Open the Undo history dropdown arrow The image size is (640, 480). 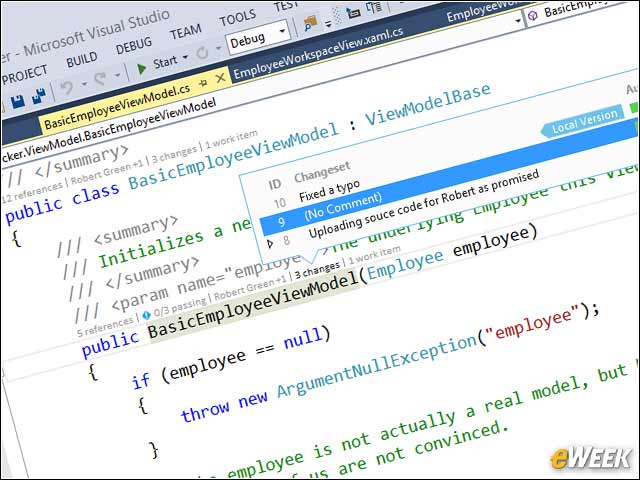84,84
